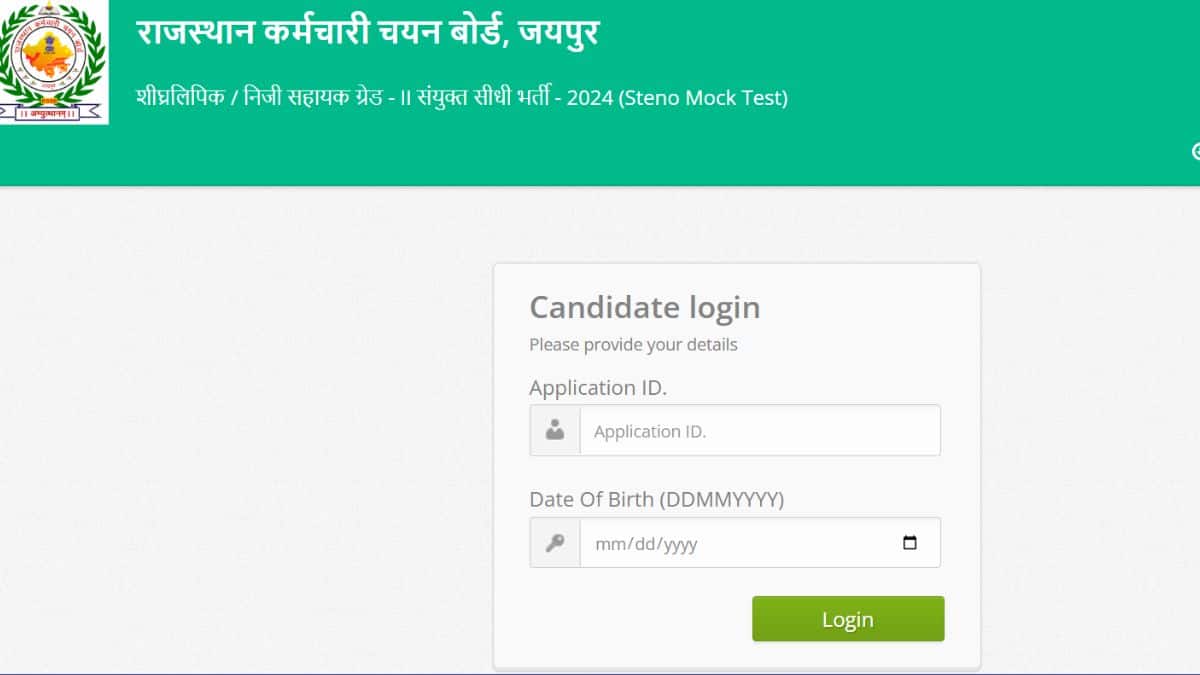Open the calendar picker icon in date field
Image resolution: width=1200 pixels, height=675 pixels.
coord(910,543)
